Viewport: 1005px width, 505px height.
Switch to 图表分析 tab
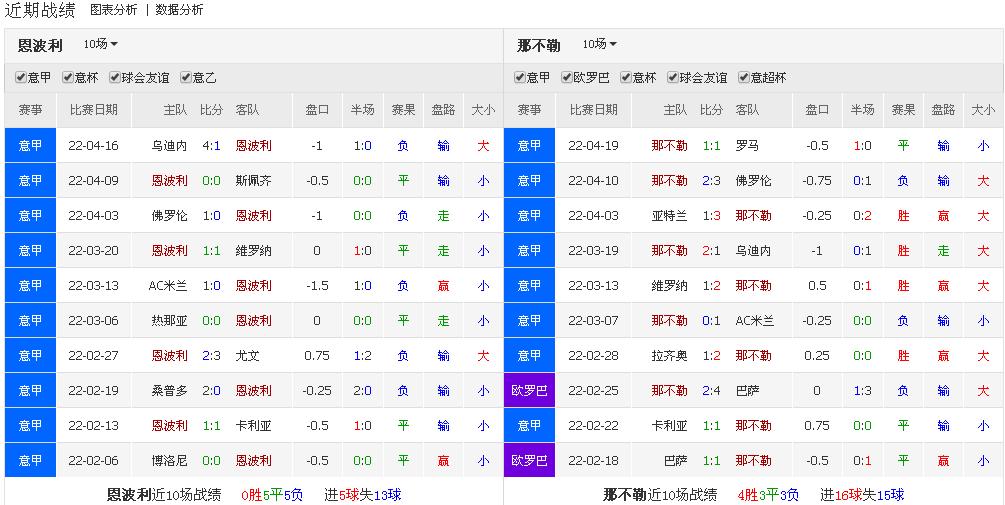click(113, 10)
